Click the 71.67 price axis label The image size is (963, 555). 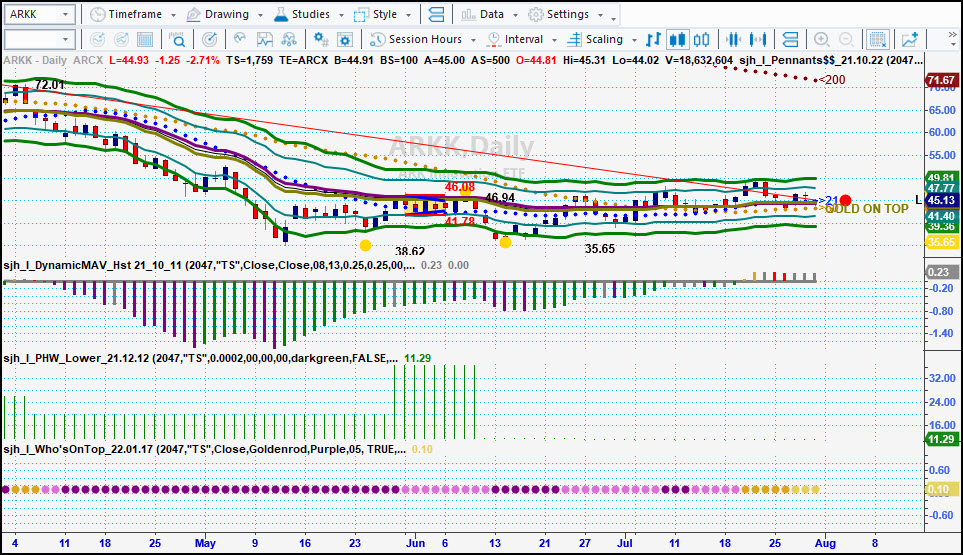point(942,80)
